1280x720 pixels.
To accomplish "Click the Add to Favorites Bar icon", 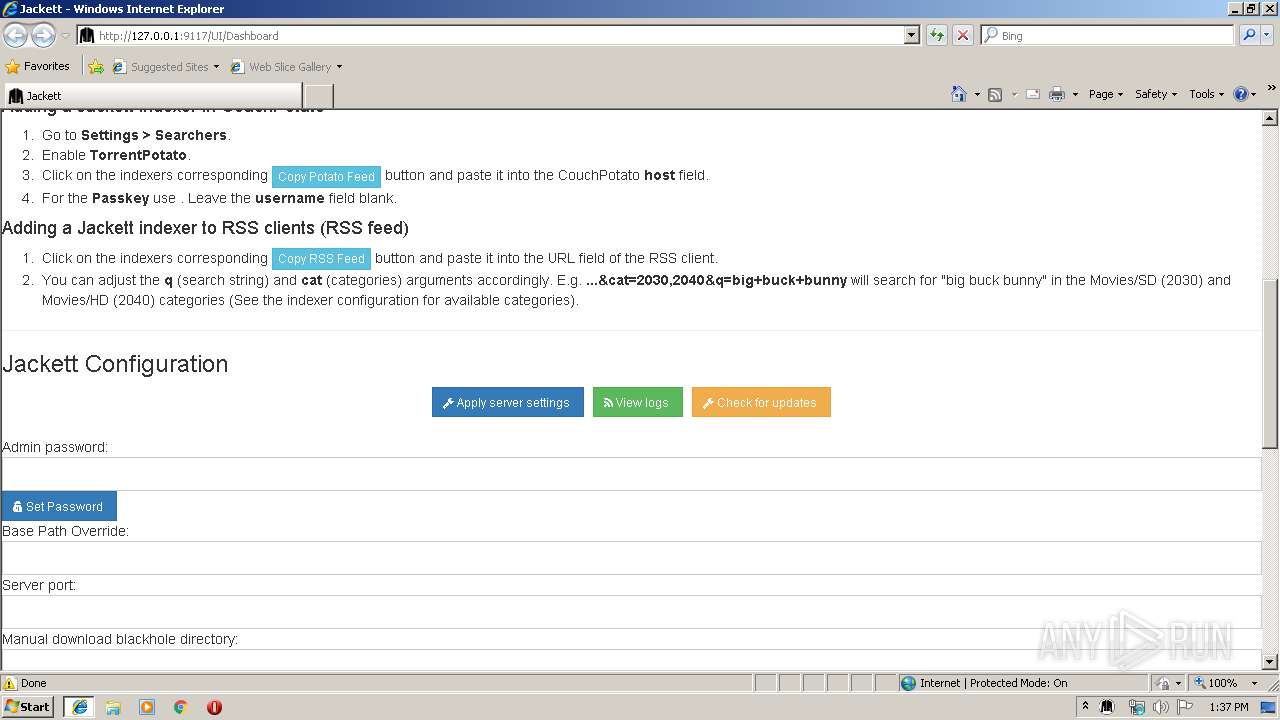I will pos(96,67).
